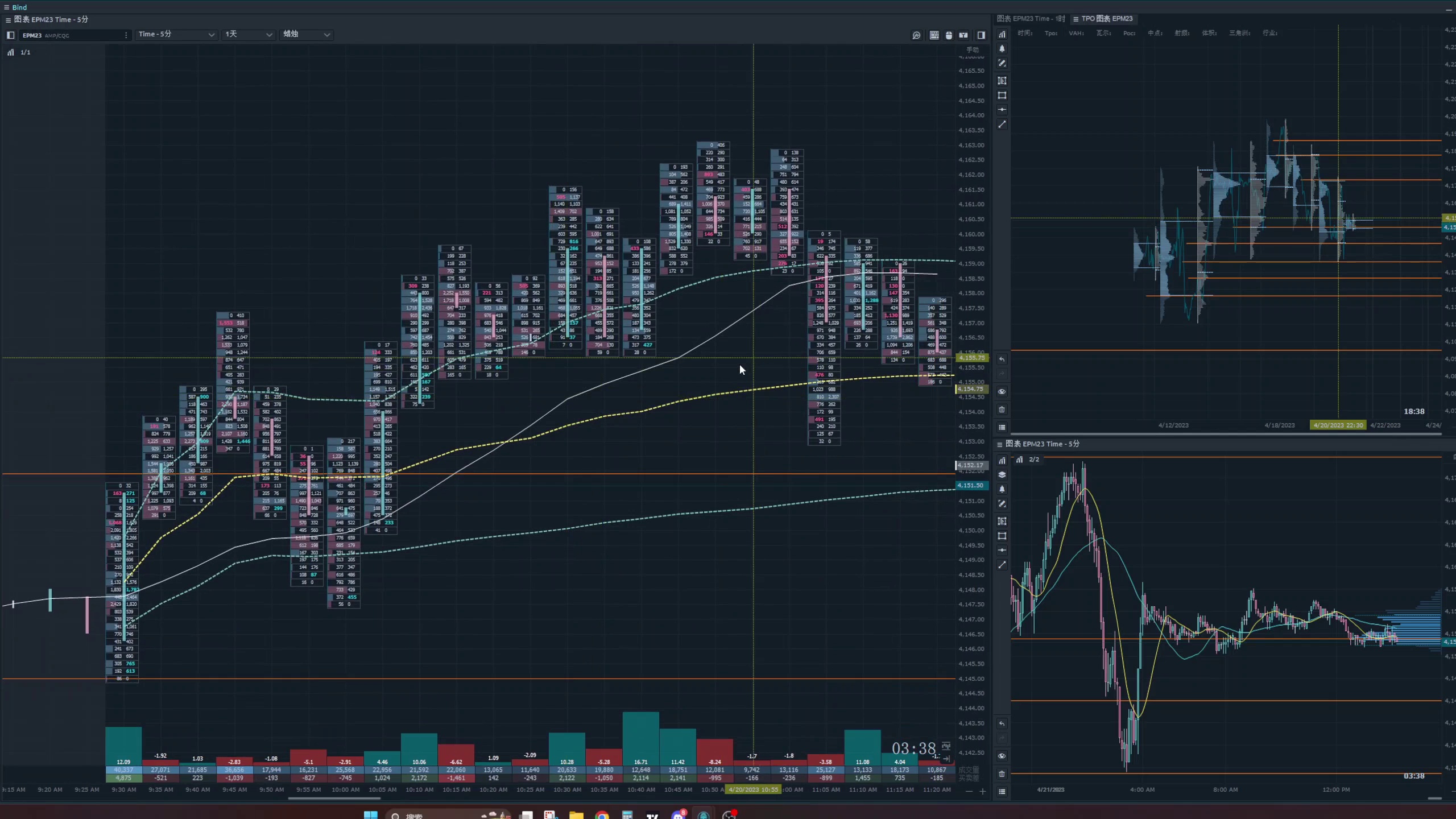Open the alerts bell in top-right panel
This screenshot has width=1456, height=819.
[x=1002, y=49]
